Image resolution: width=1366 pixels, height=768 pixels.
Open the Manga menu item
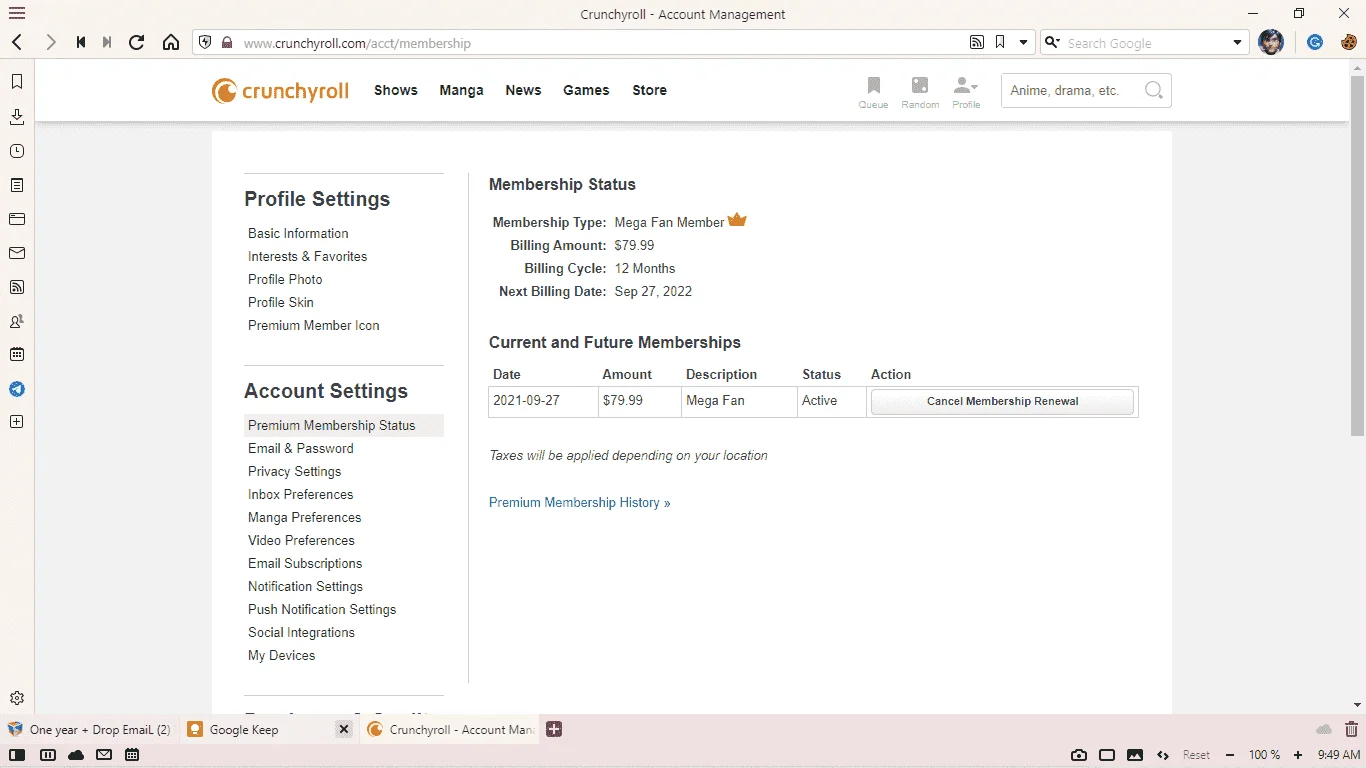coord(461,90)
